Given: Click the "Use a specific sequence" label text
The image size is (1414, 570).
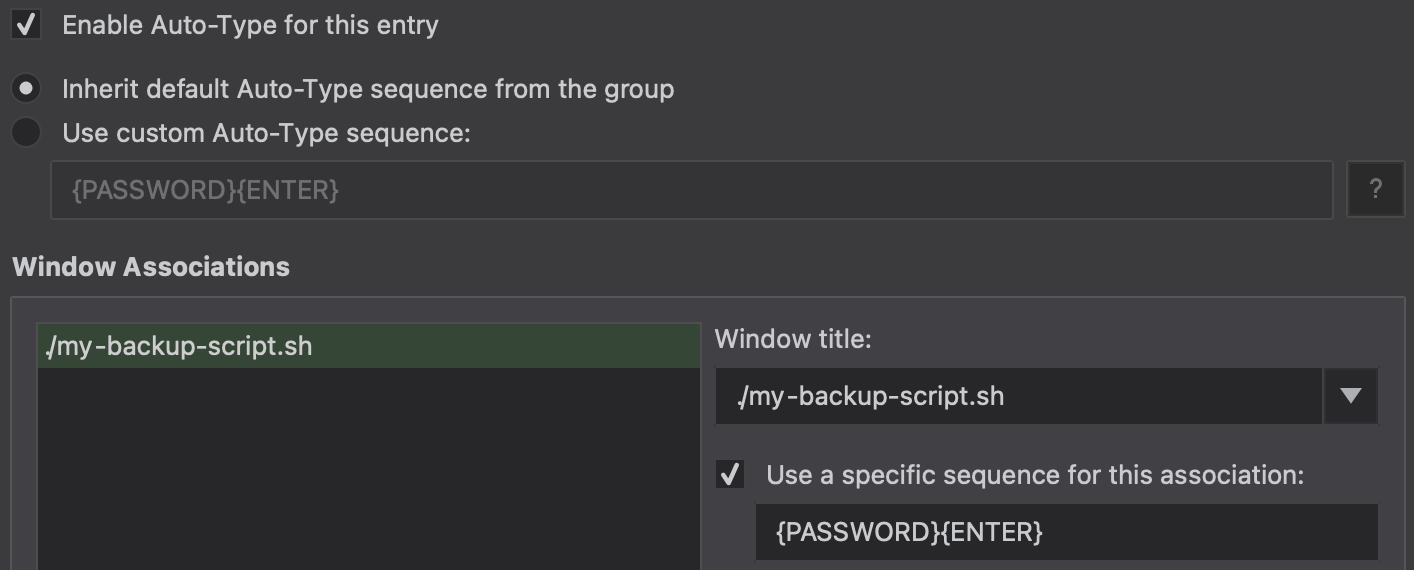Looking at the screenshot, I should pyautogui.click(x=1035, y=474).
